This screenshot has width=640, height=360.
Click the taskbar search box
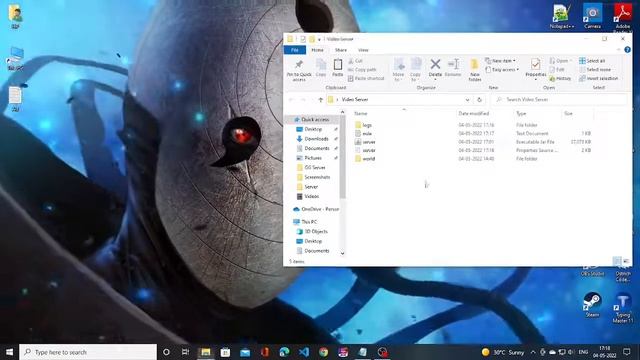88,352
